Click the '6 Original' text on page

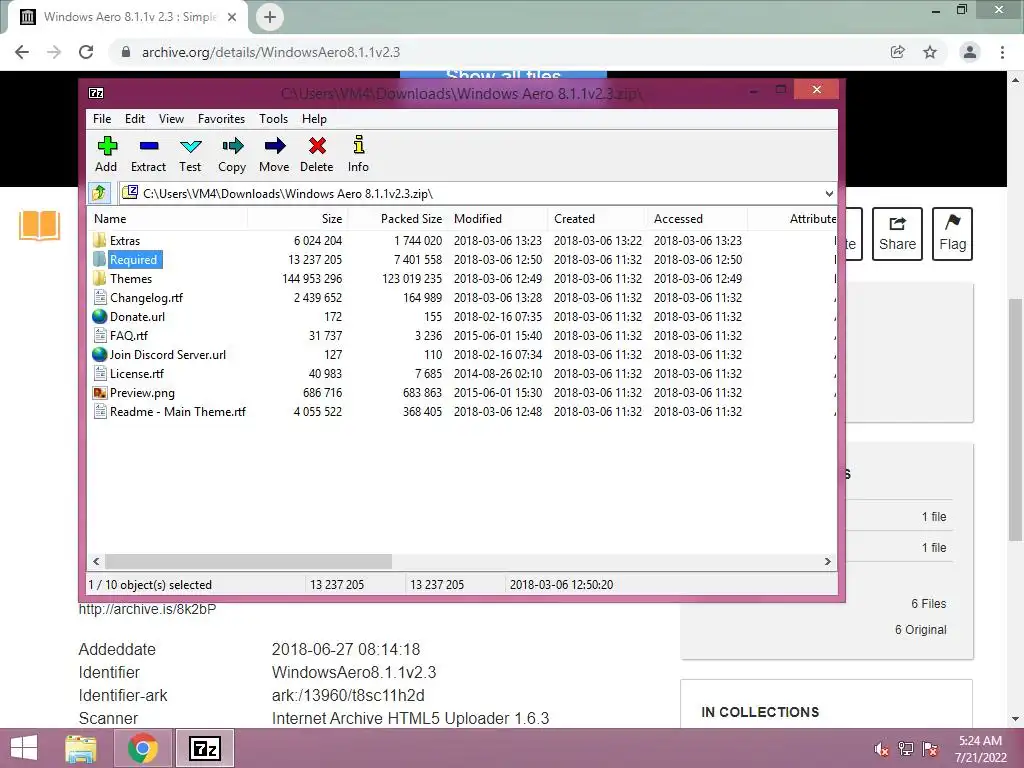point(920,630)
